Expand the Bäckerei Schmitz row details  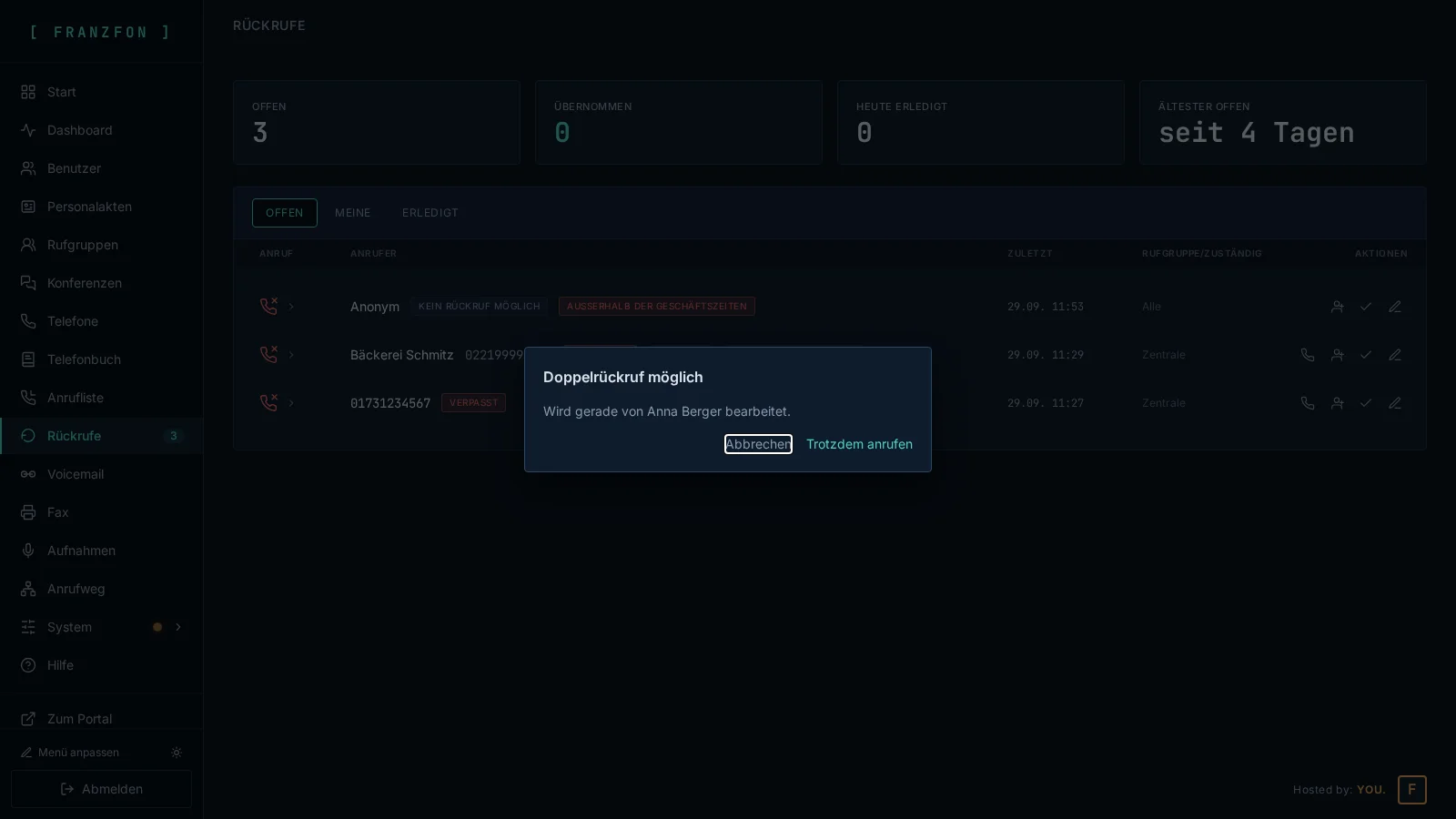tap(291, 355)
